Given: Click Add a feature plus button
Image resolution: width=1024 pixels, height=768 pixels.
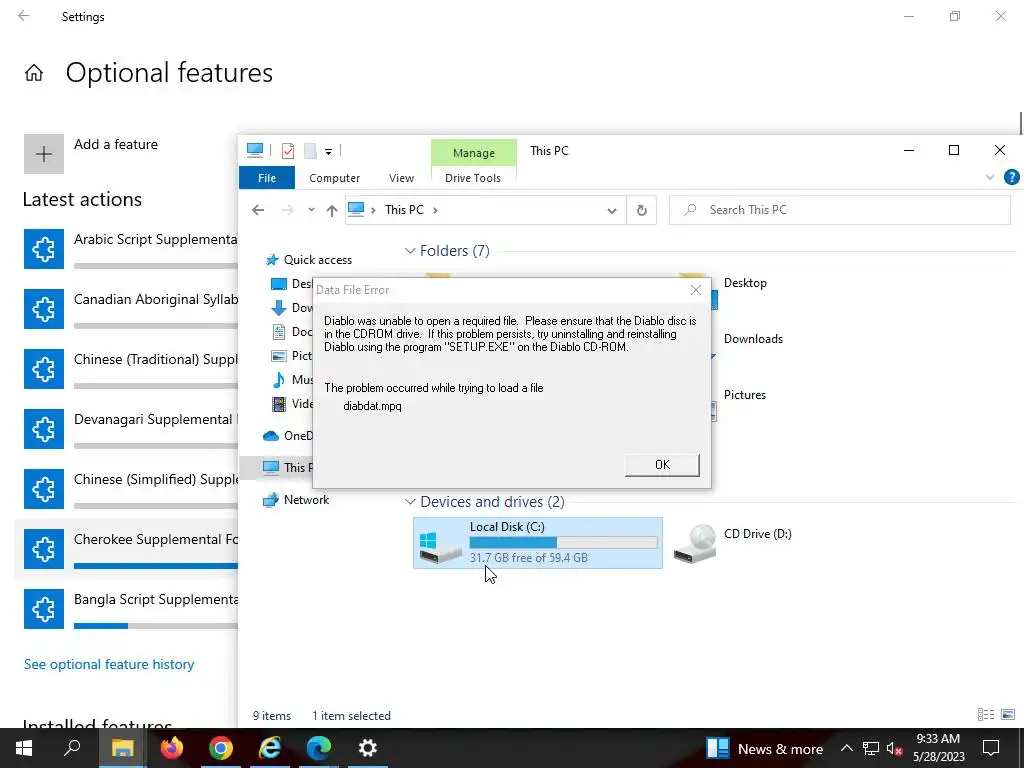Looking at the screenshot, I should (x=44, y=154).
